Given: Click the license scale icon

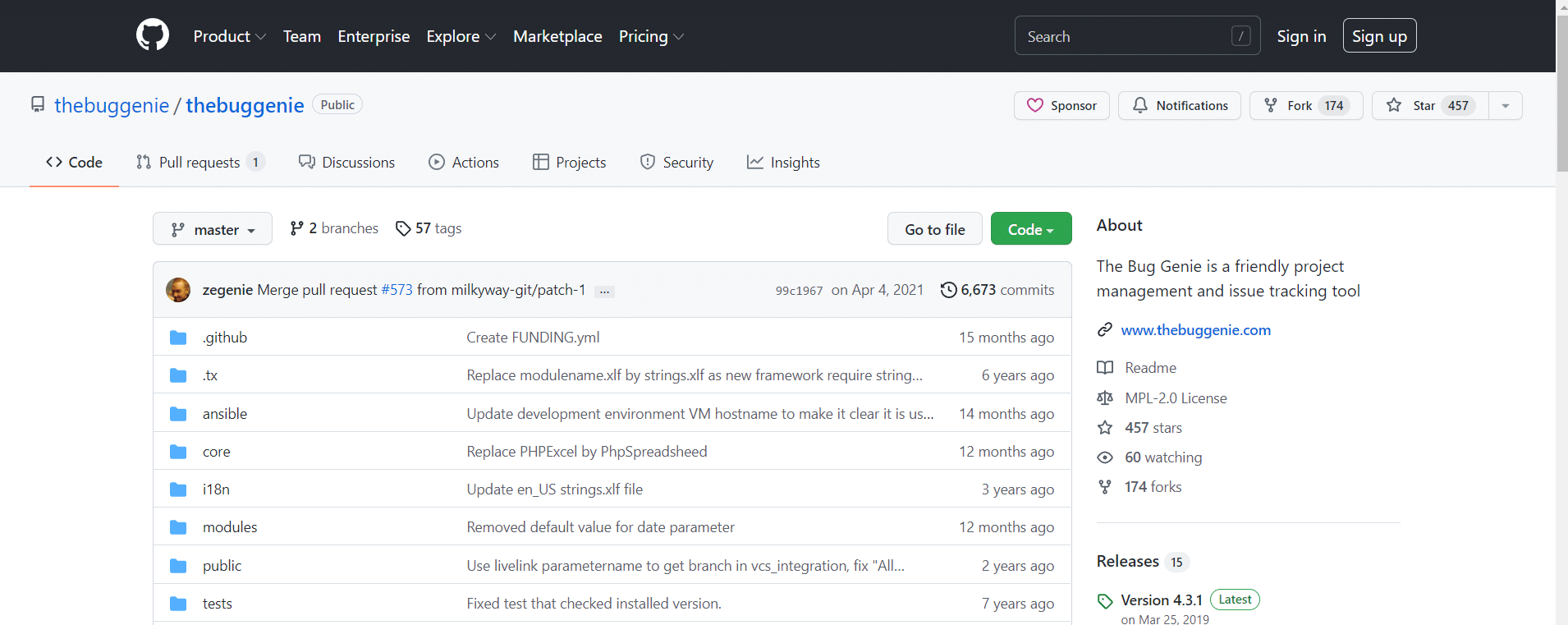Looking at the screenshot, I should 1105,398.
